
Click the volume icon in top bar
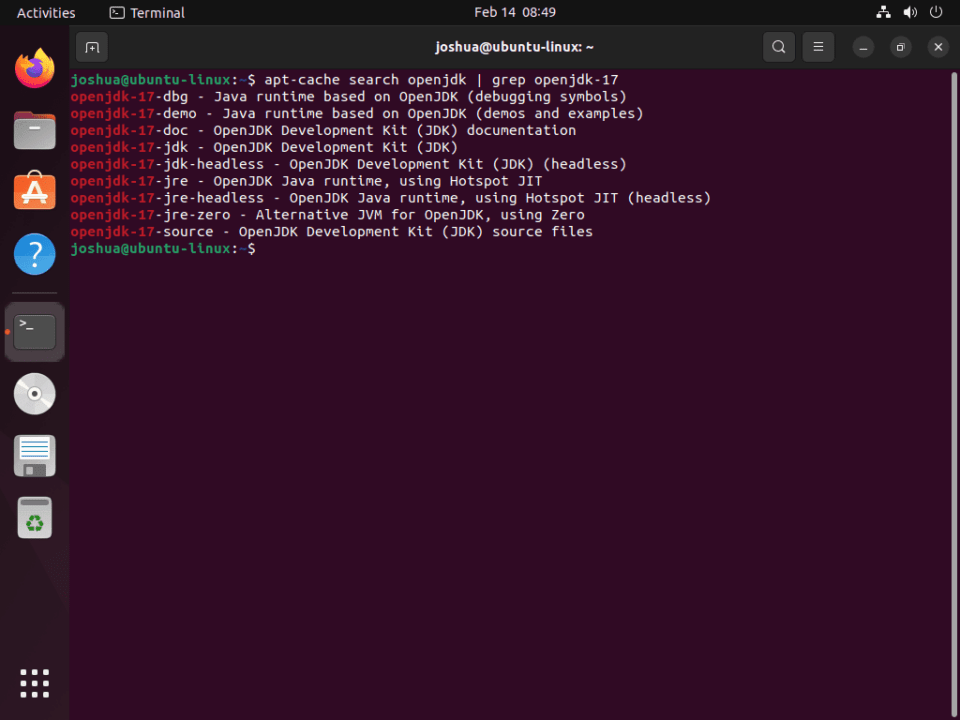tap(910, 12)
